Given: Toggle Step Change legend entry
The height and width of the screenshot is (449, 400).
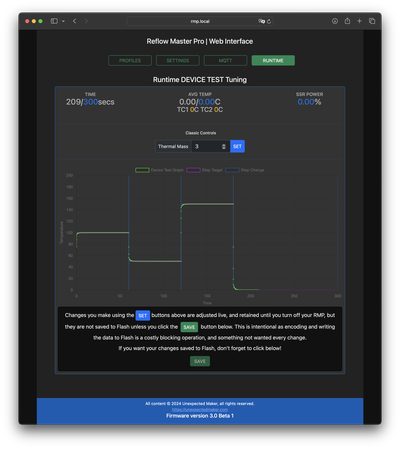Looking at the screenshot, I should tap(245, 170).
